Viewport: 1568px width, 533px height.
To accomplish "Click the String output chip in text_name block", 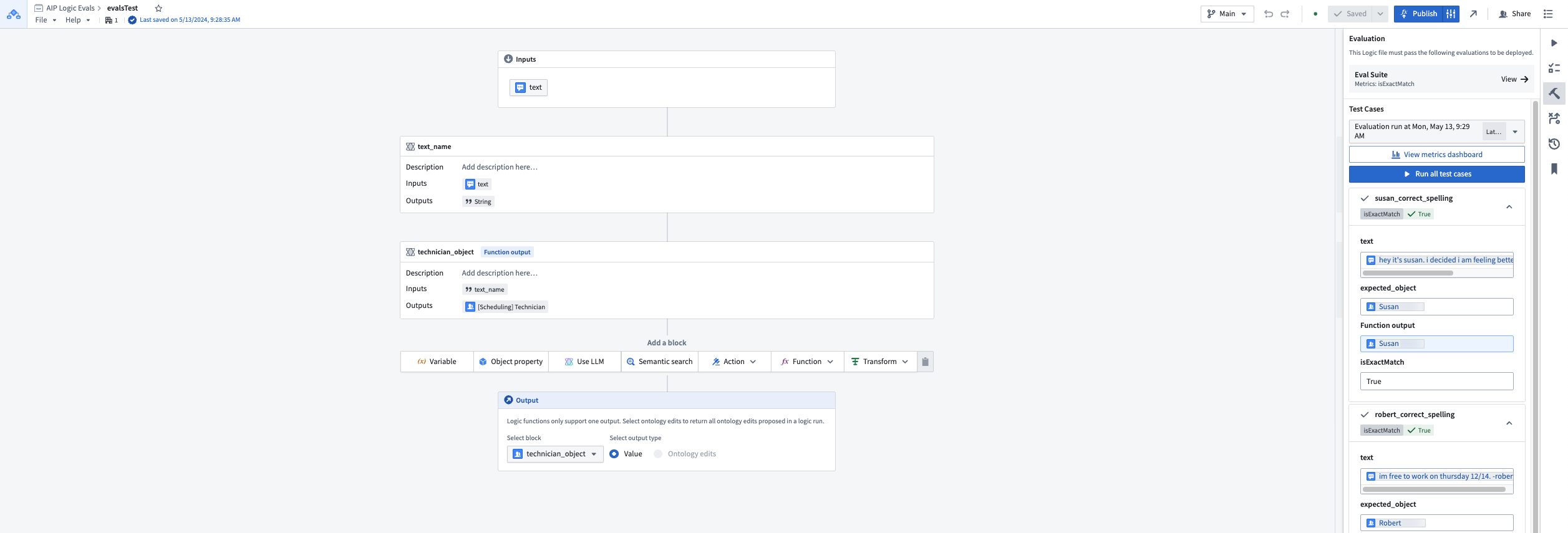I will tap(478, 201).
